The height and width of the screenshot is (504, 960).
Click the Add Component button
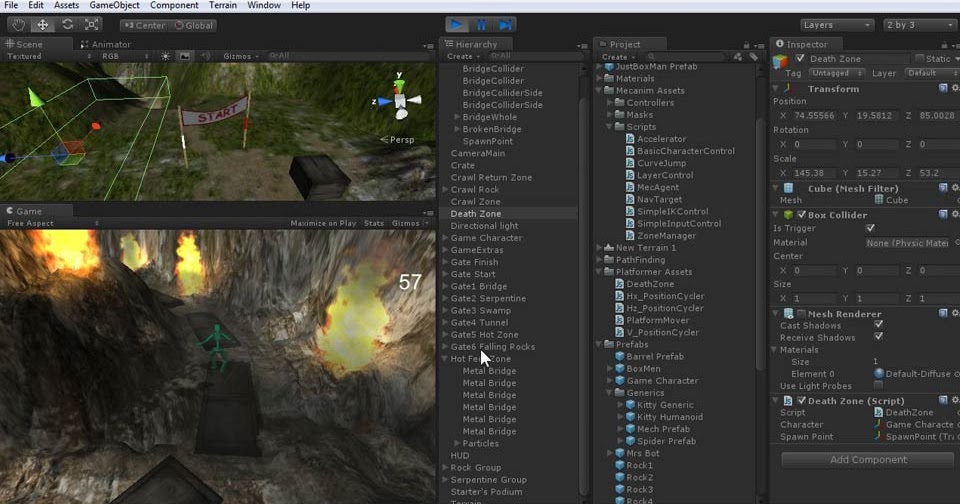868,460
